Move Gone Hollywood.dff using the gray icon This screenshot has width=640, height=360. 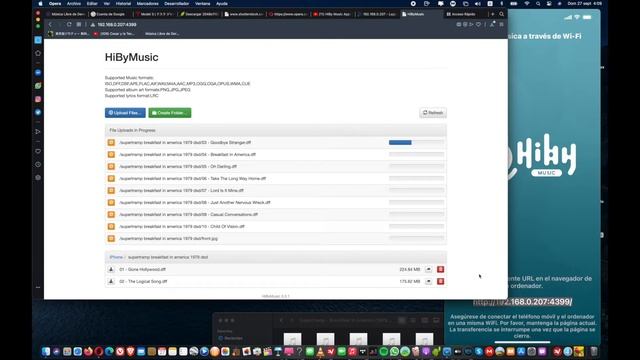tap(428, 269)
